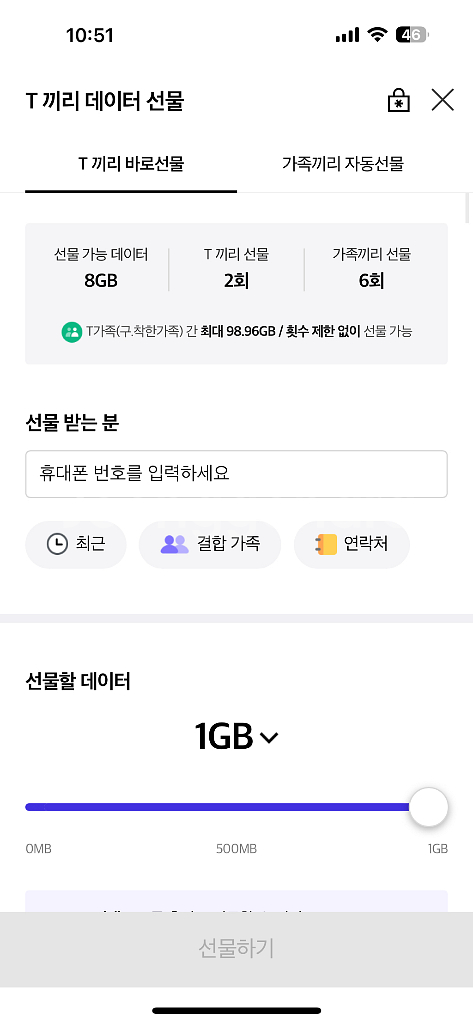
Task: Open contacts via 연락처 chip
Action: coord(351,544)
